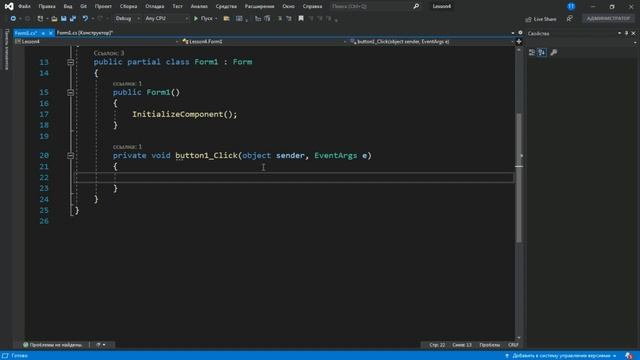The image size is (640, 360).
Task: Click the notifications icon in status bar
Action: pyautogui.click(x=629, y=356)
